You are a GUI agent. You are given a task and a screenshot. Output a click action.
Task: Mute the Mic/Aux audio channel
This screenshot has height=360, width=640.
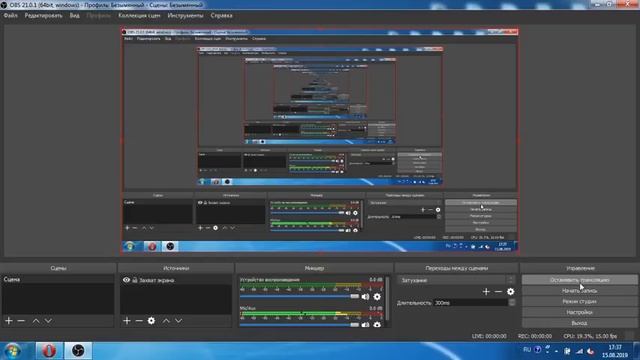[365, 325]
